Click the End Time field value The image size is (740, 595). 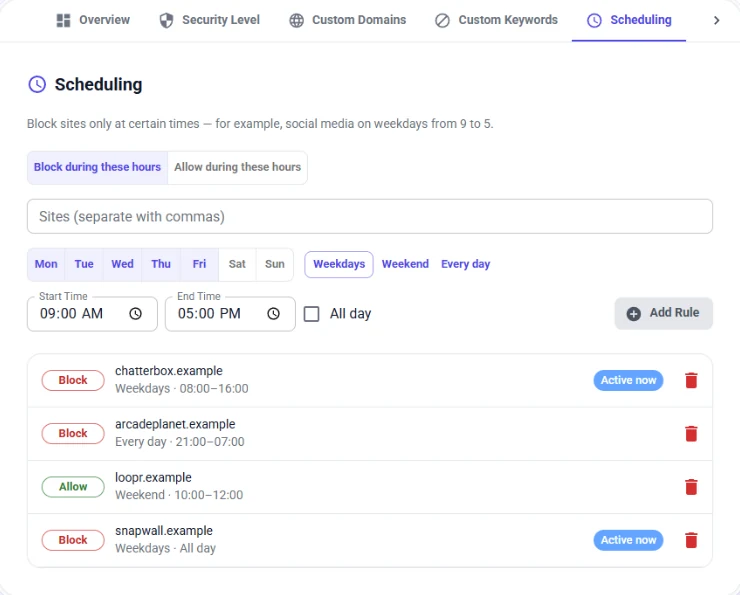[x=209, y=314]
